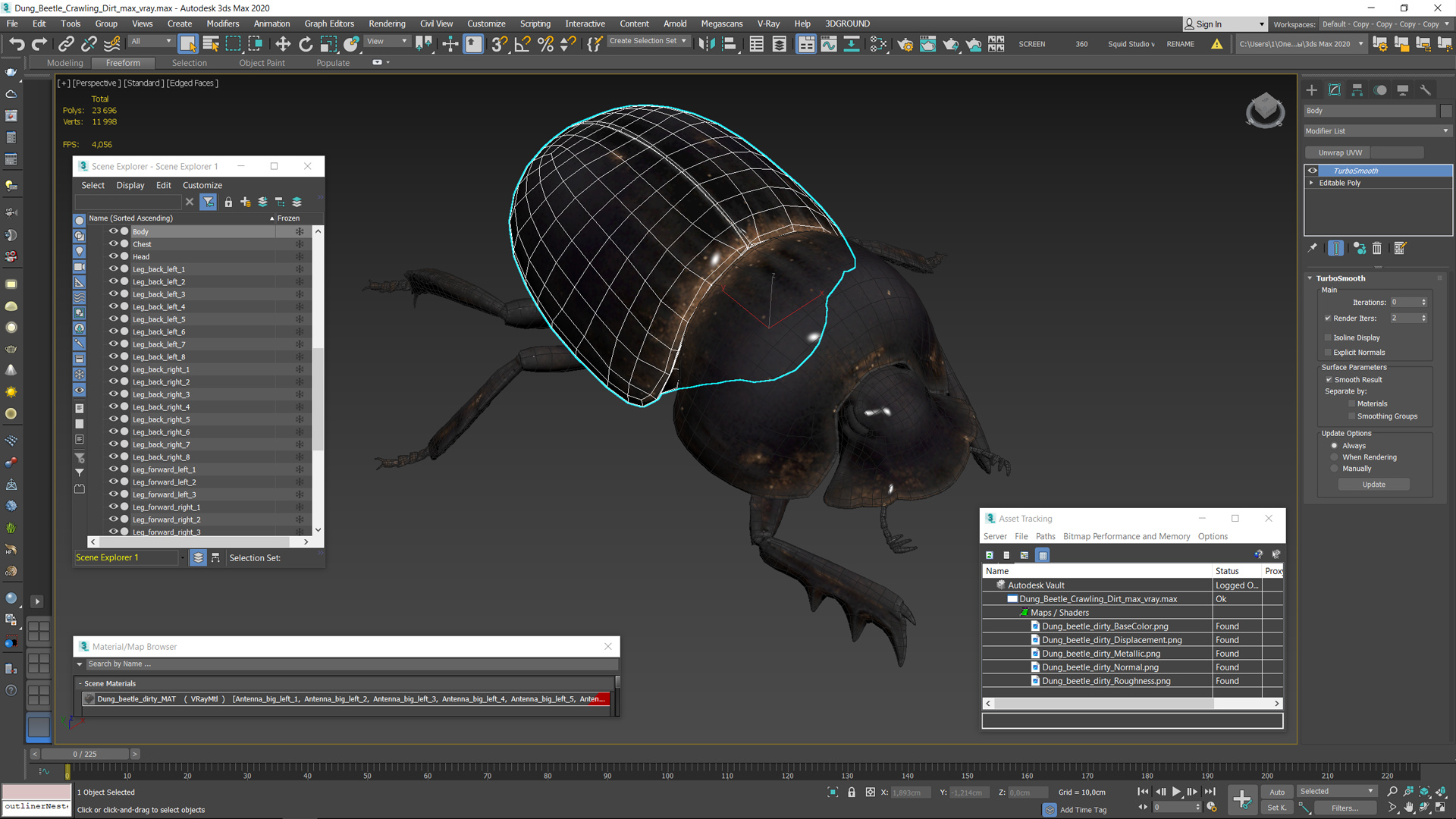The image size is (1456, 819).
Task: Click Refresh icon in Asset Tracking
Action: (x=990, y=555)
